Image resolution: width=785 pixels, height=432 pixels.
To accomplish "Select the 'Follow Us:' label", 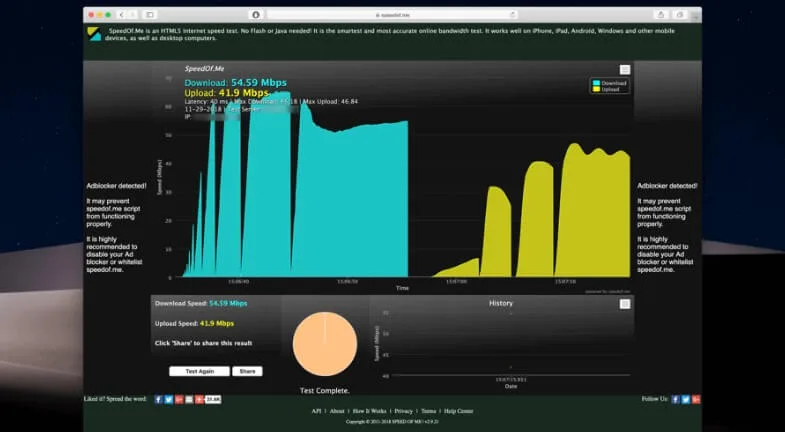I will coord(655,399).
